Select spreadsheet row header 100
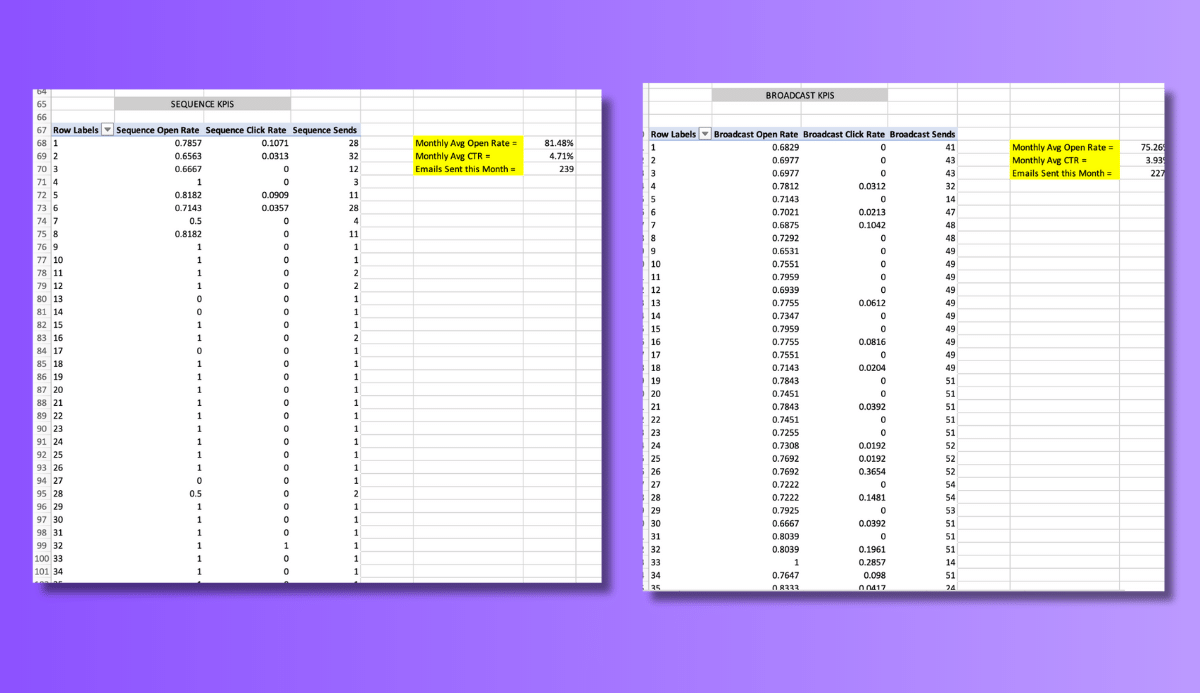This screenshot has width=1200, height=693. click(x=41, y=558)
